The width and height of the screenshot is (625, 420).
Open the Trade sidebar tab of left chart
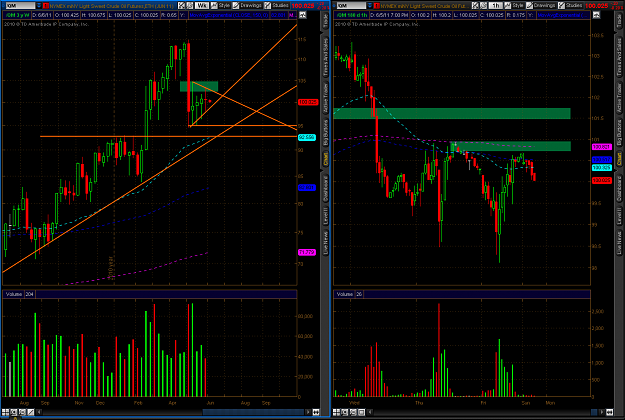pyautogui.click(x=325, y=21)
